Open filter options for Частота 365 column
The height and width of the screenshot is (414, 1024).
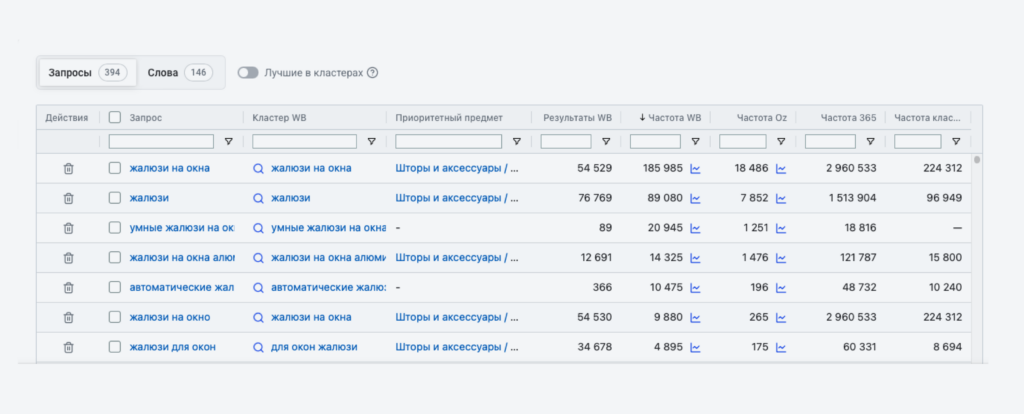pyautogui.click(x=871, y=142)
